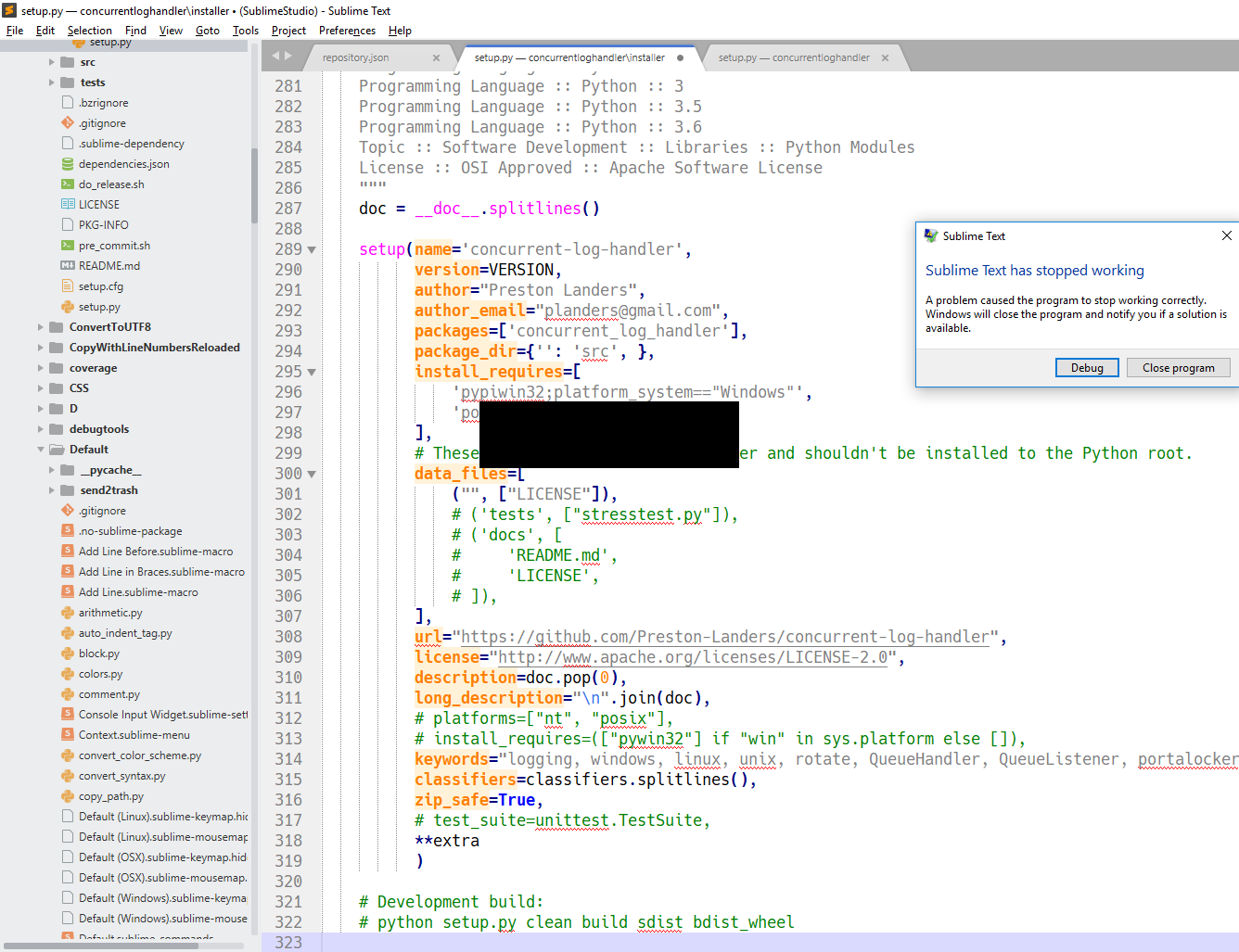Open the Project menu
The height and width of the screenshot is (952, 1239).
point(288,31)
